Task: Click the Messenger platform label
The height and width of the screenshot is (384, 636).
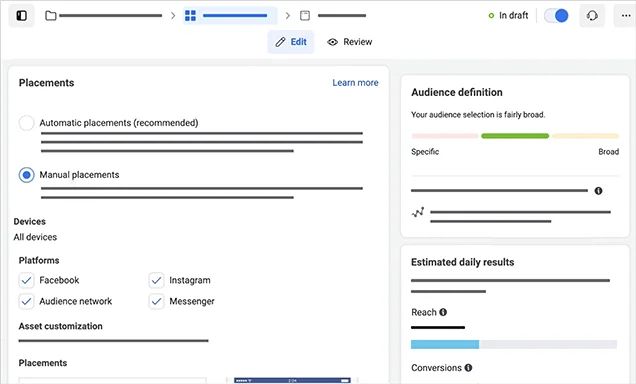Action: [x=192, y=301]
